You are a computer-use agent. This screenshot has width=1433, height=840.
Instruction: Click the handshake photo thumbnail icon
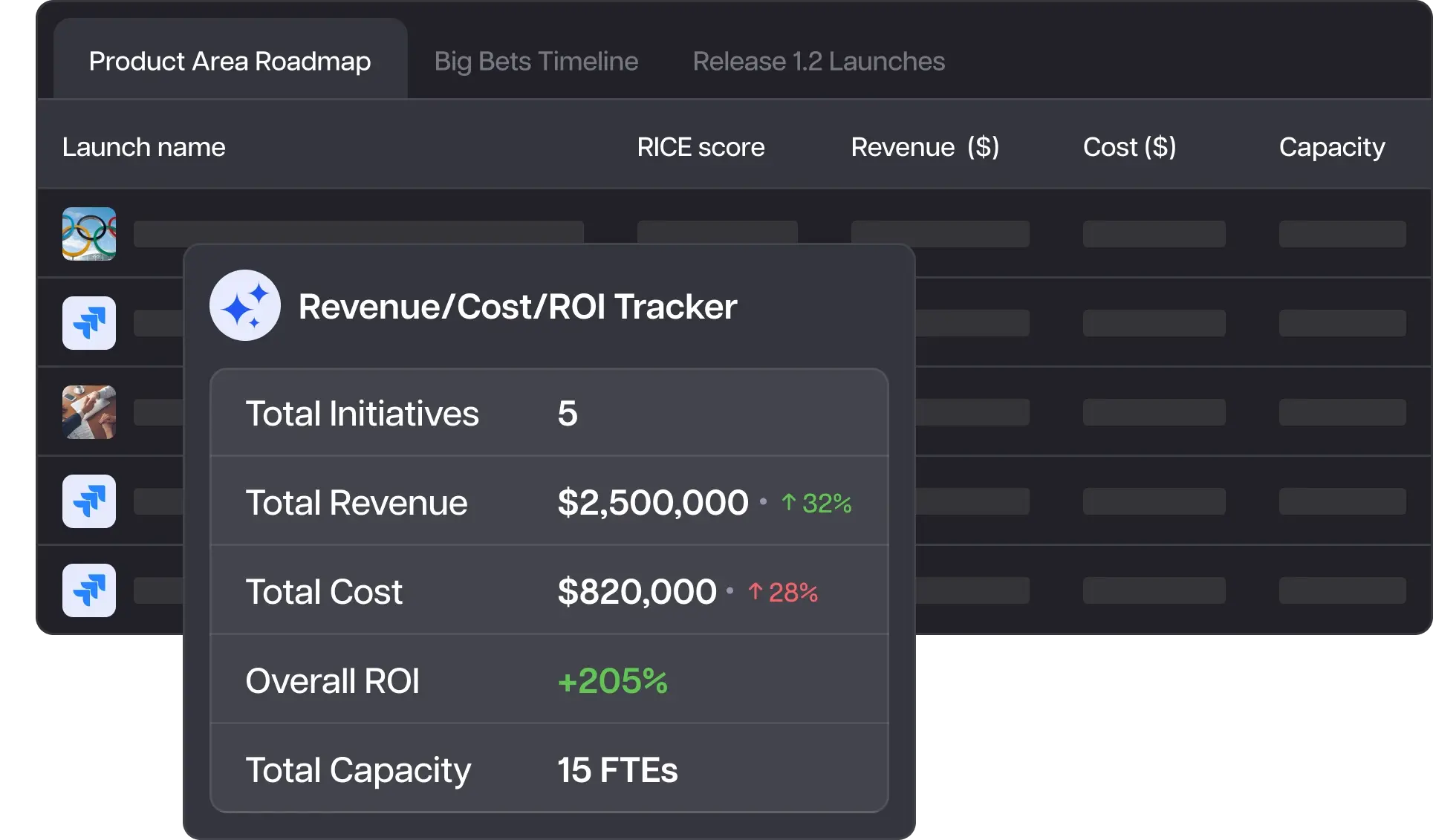coord(89,412)
